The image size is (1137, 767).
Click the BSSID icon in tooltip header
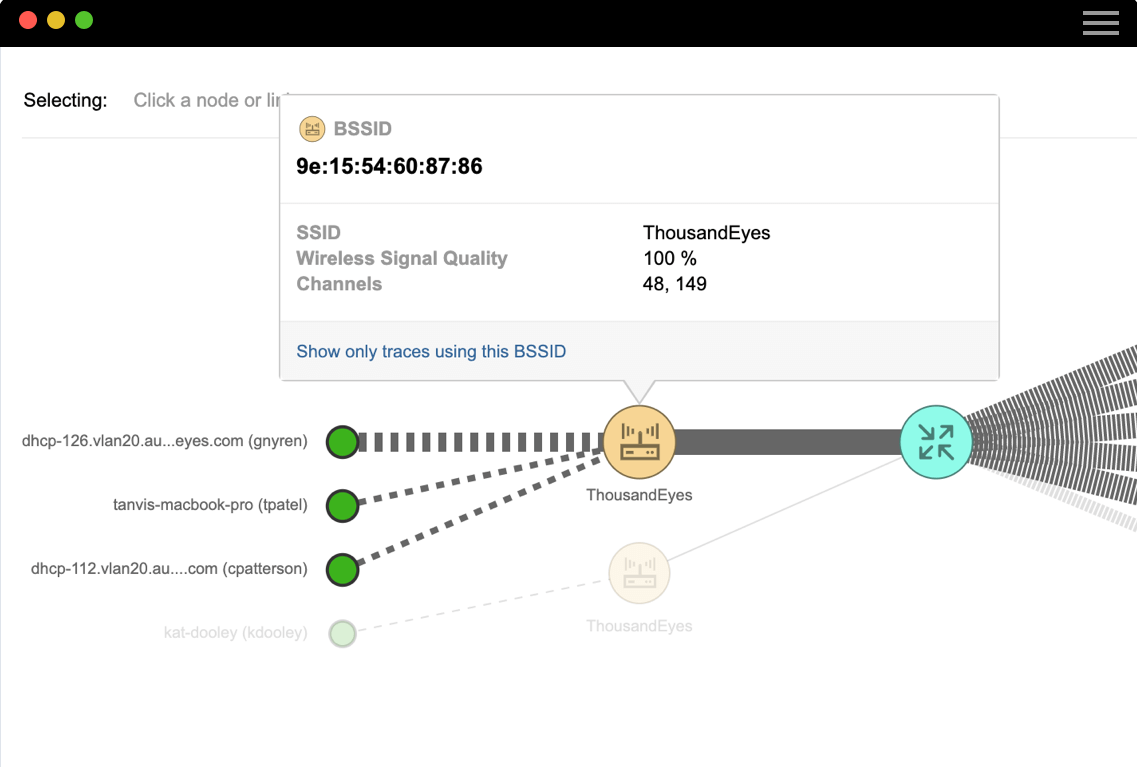coord(312,129)
